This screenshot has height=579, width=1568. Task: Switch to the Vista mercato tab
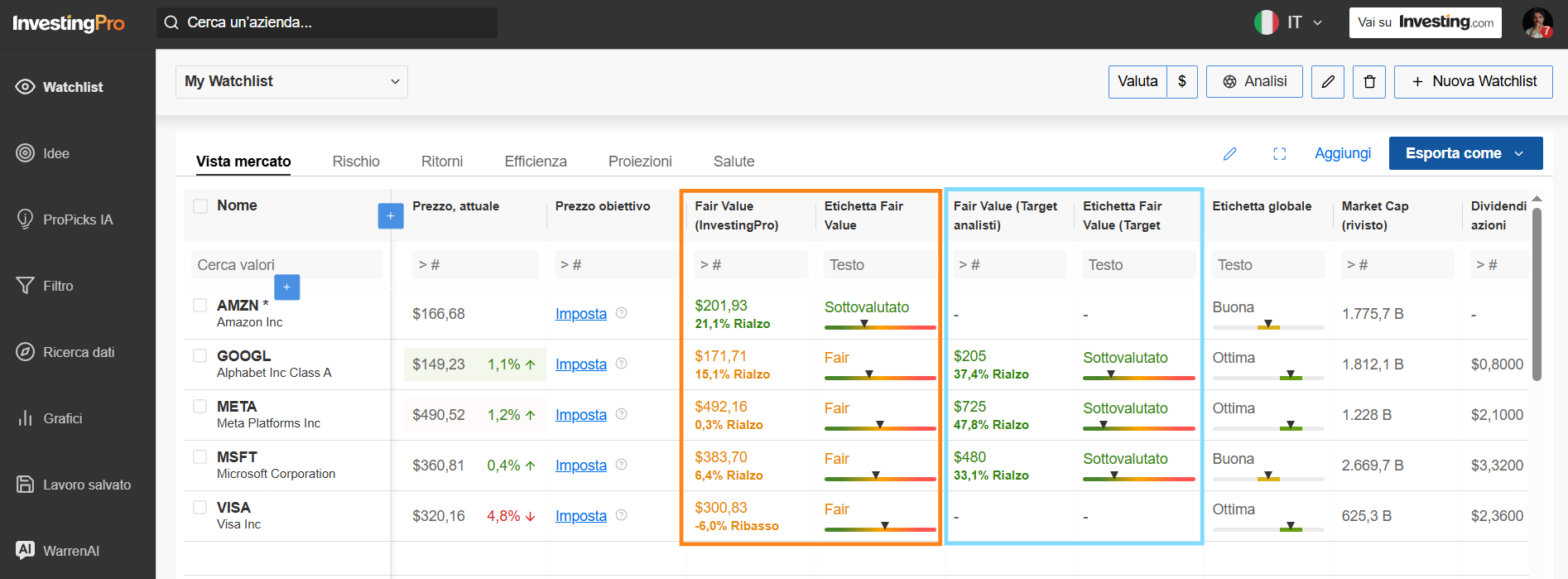pos(243,162)
